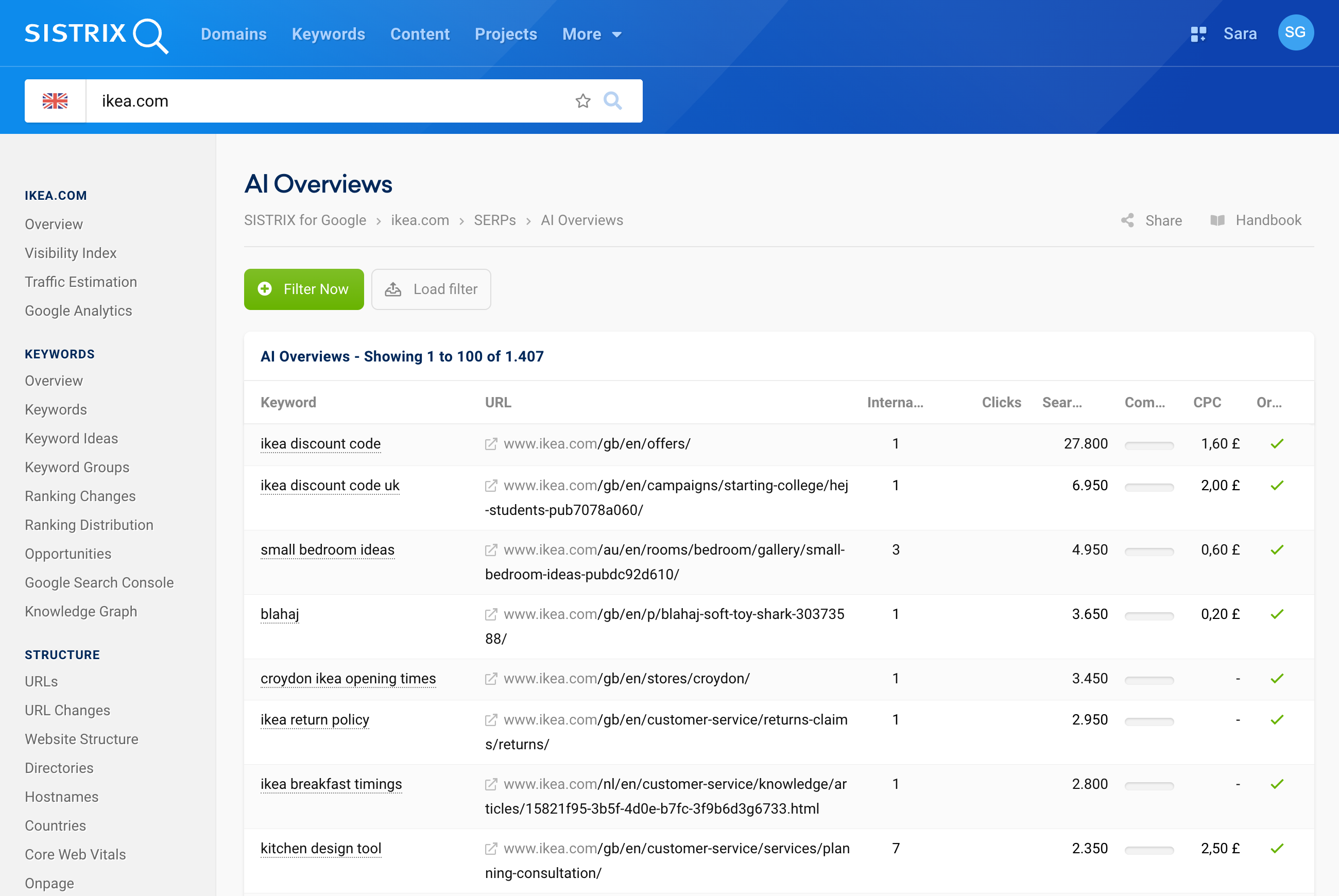Open URL Changes in sidebar
The width and height of the screenshot is (1339, 896).
[67, 710]
